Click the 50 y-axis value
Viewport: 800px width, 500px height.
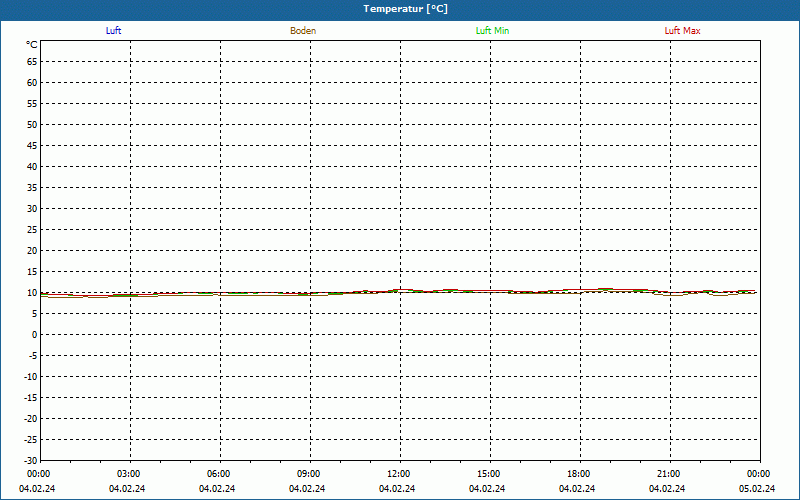(x=32, y=124)
